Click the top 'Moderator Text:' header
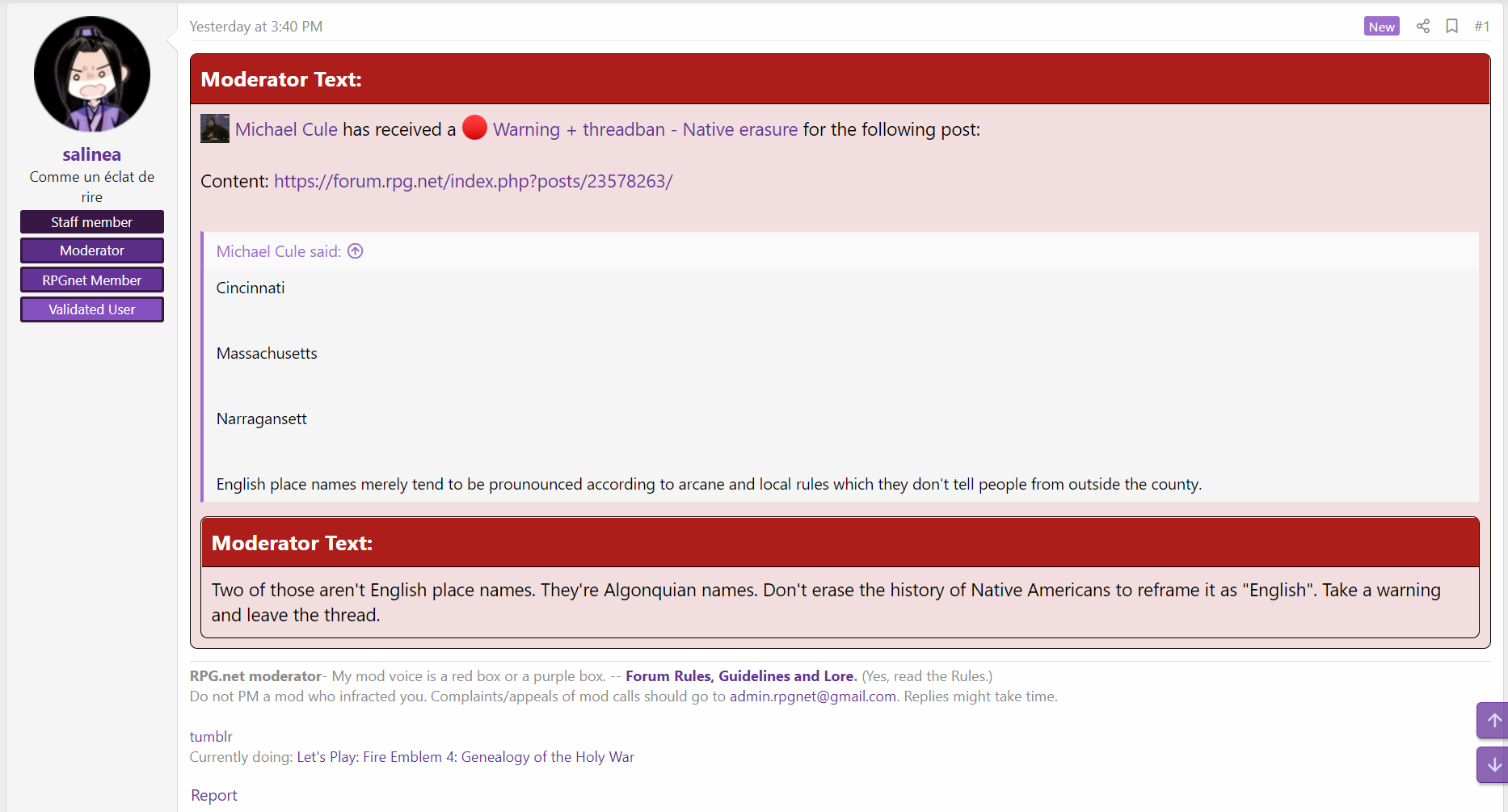The width and height of the screenshot is (1508, 812). (840, 79)
